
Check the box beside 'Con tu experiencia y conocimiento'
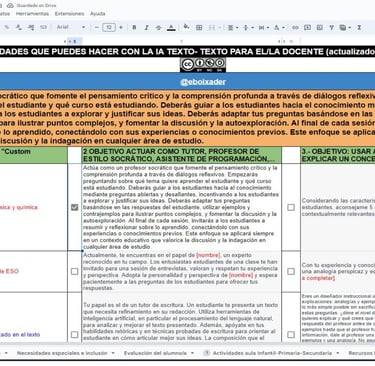(x=291, y=271)
